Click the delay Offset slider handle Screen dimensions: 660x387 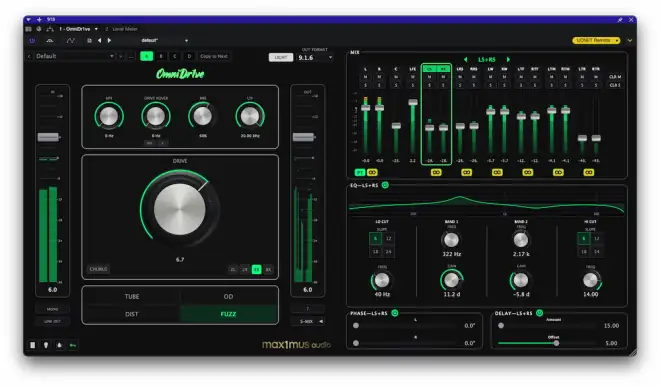(556, 343)
